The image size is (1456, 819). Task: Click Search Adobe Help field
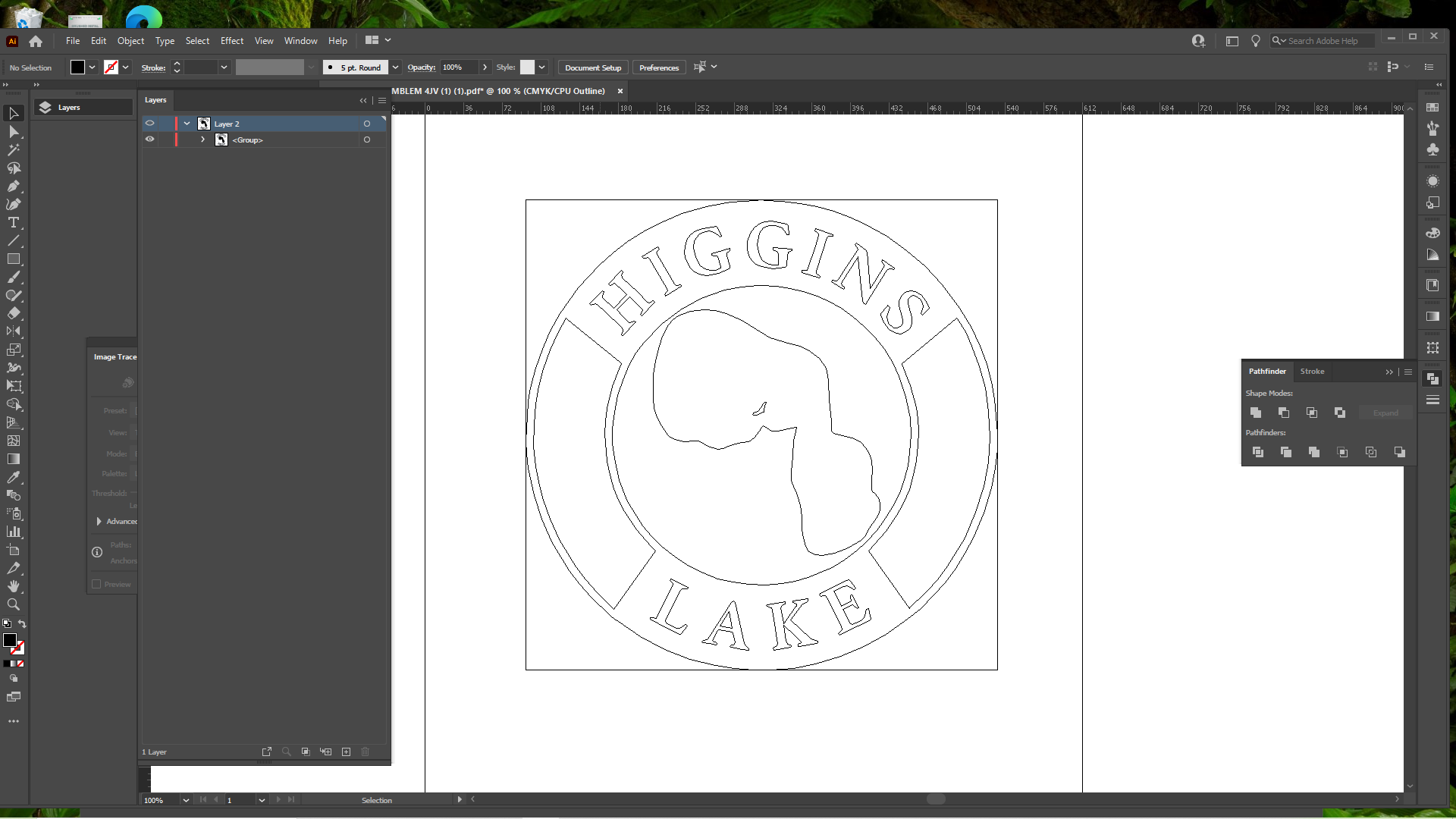click(1323, 41)
